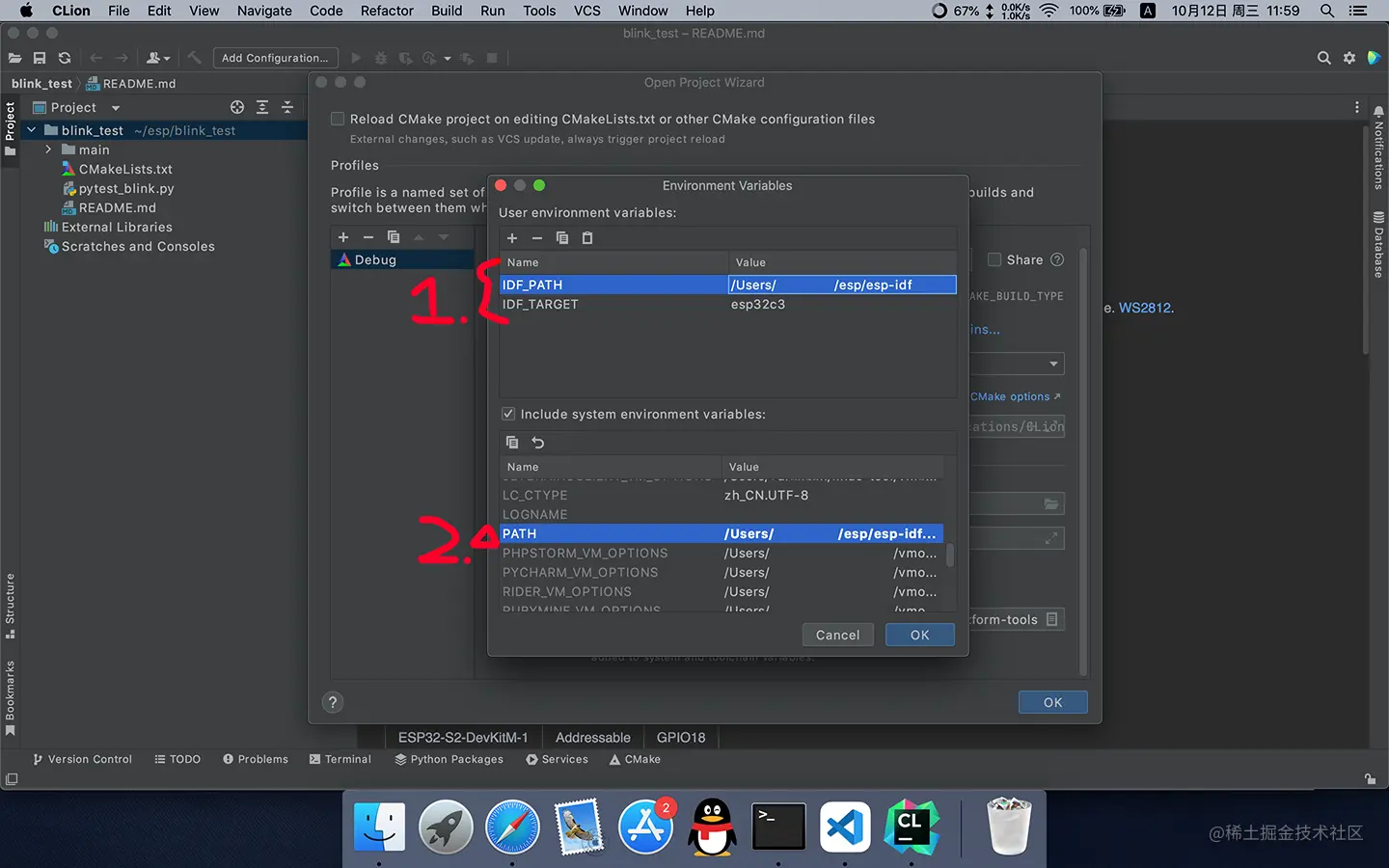Open the CMake options link

tap(1015, 396)
